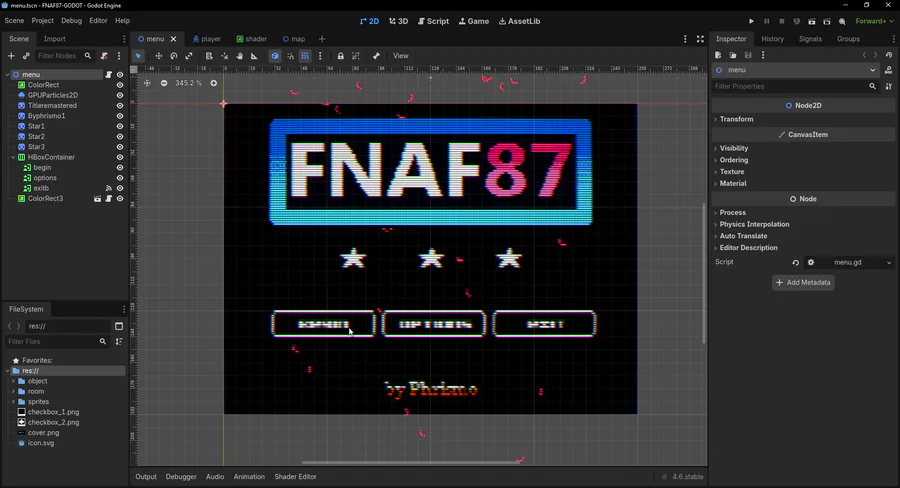This screenshot has height=488, width=900.
Task: Instantiate a child scene link icon
Action: 26,56
